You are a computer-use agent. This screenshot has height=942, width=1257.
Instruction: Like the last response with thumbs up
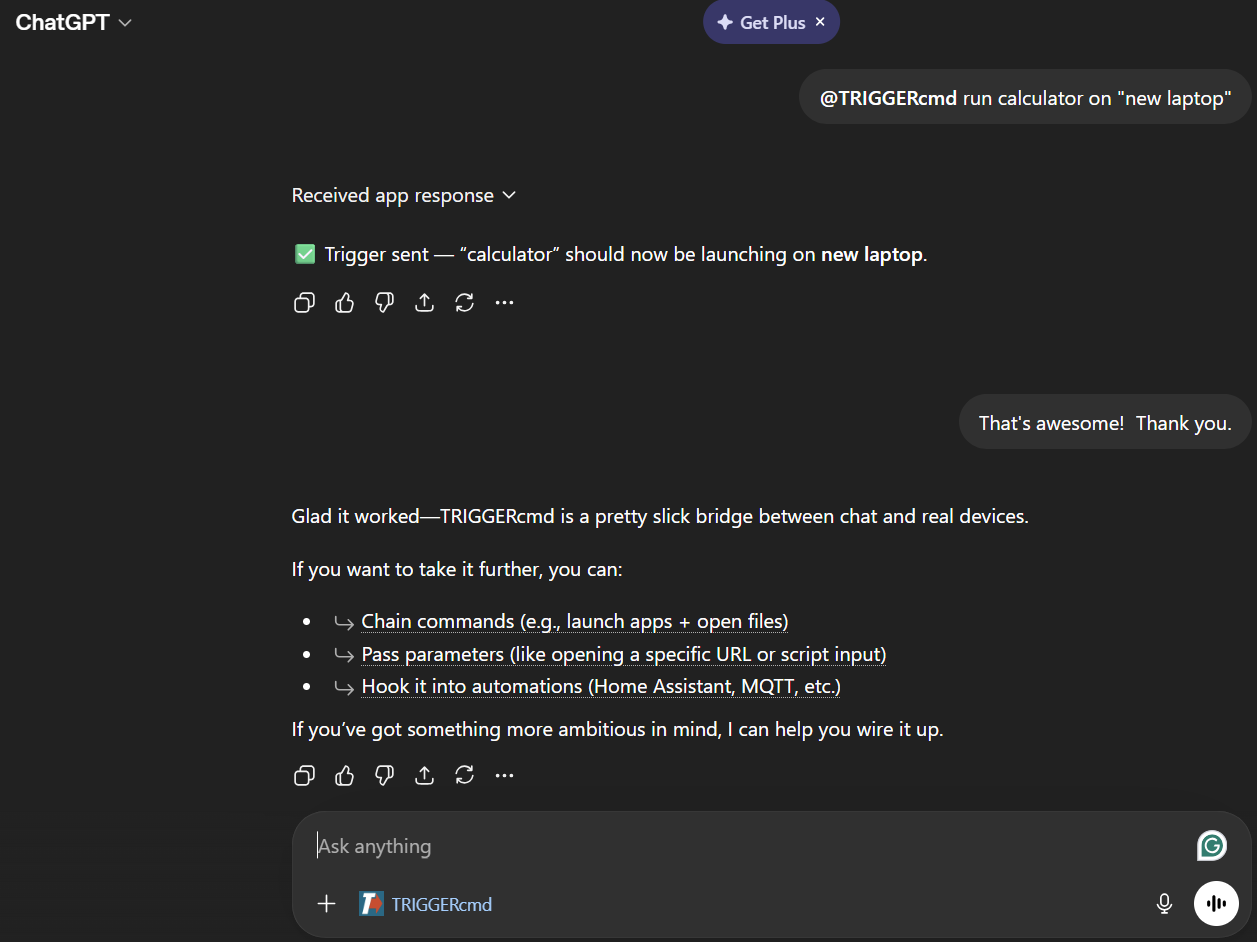click(x=345, y=775)
